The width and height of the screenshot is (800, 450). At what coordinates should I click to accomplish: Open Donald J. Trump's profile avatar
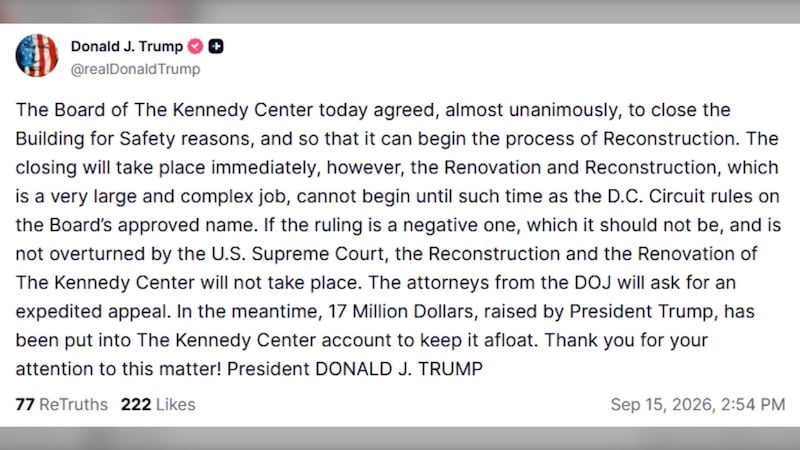point(37,56)
